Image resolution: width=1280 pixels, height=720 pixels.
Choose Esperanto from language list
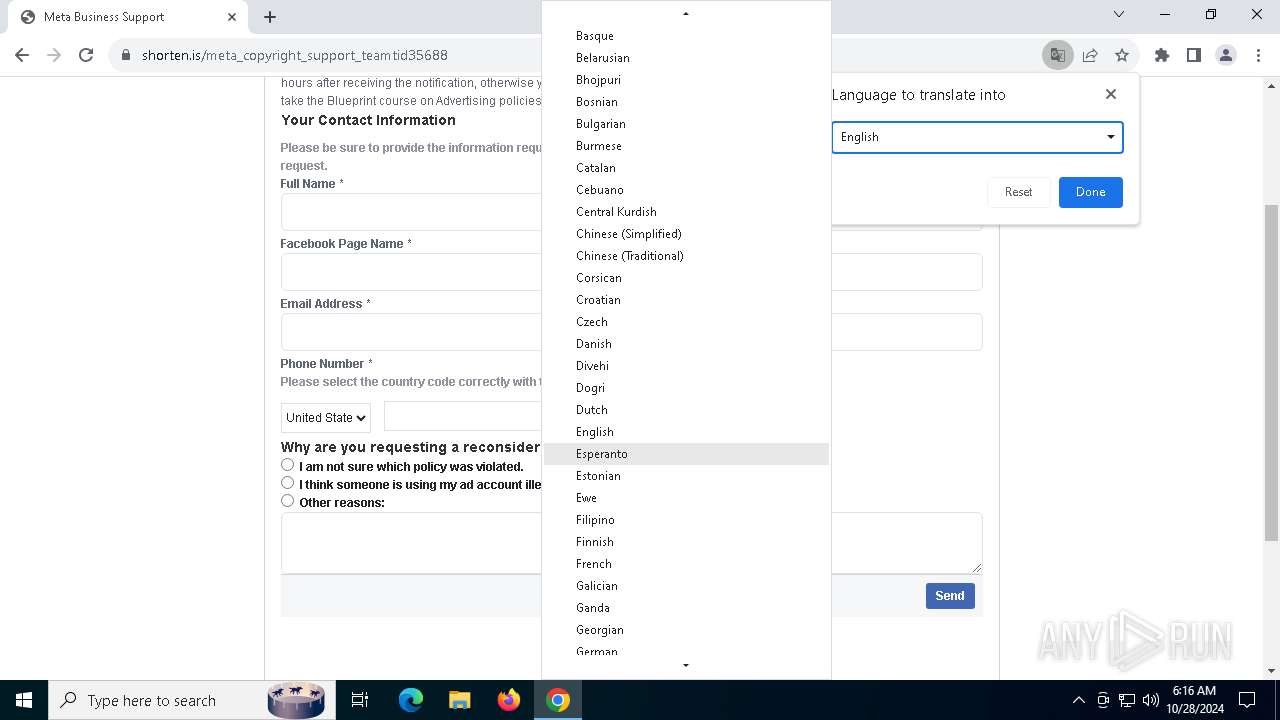pyautogui.click(x=686, y=454)
